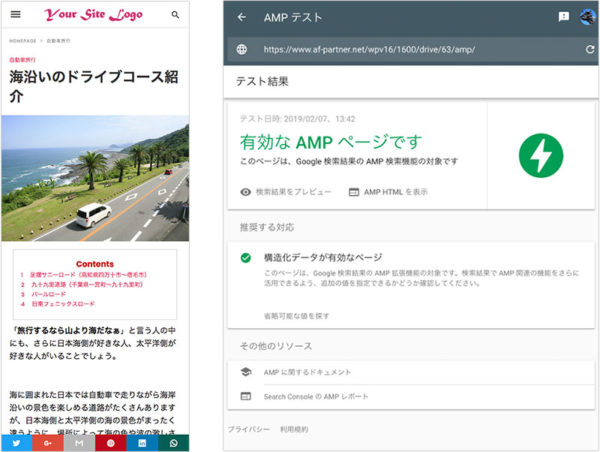600x452 pixels.
Task: Open the account avatar in AMP test header
Action: coord(588,17)
